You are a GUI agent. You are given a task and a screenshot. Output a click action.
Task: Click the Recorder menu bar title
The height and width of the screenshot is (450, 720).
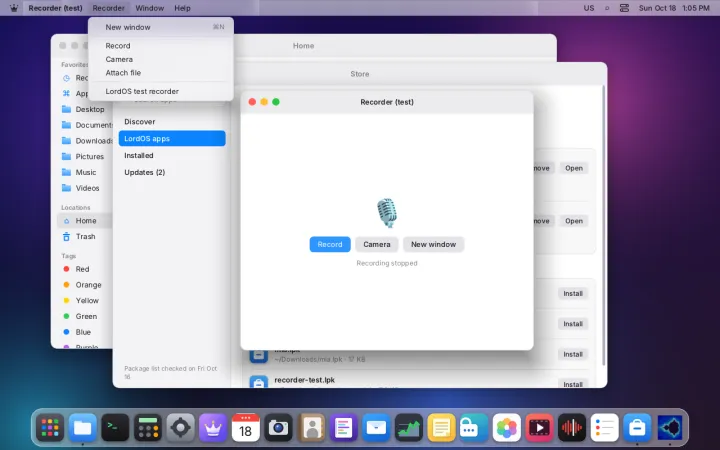click(108, 8)
